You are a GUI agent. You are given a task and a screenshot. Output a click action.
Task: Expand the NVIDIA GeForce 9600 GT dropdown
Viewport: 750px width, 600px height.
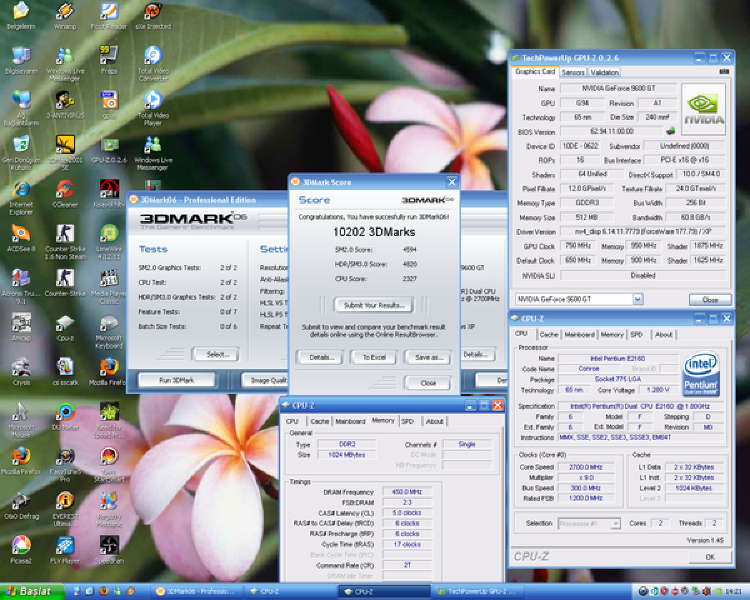[x=638, y=299]
